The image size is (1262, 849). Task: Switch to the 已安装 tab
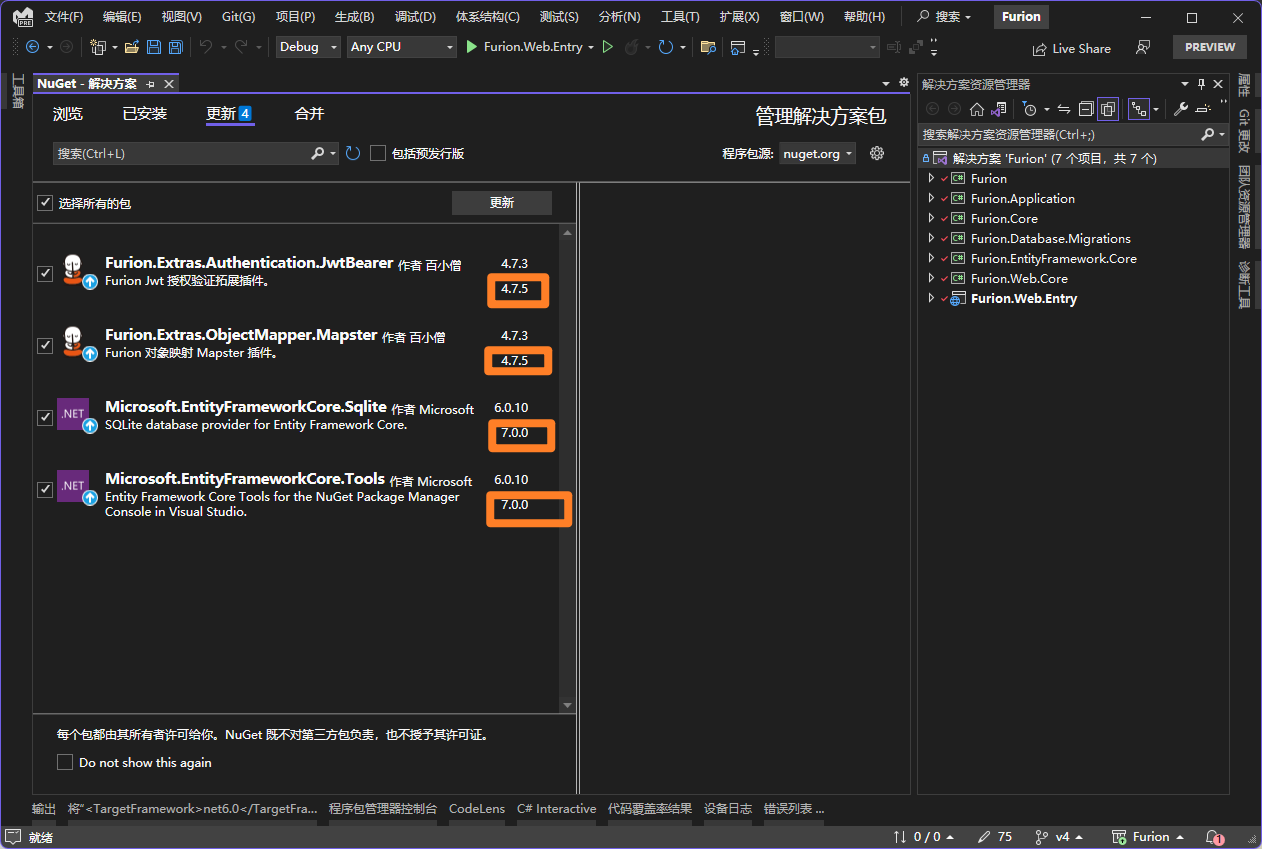(145, 114)
